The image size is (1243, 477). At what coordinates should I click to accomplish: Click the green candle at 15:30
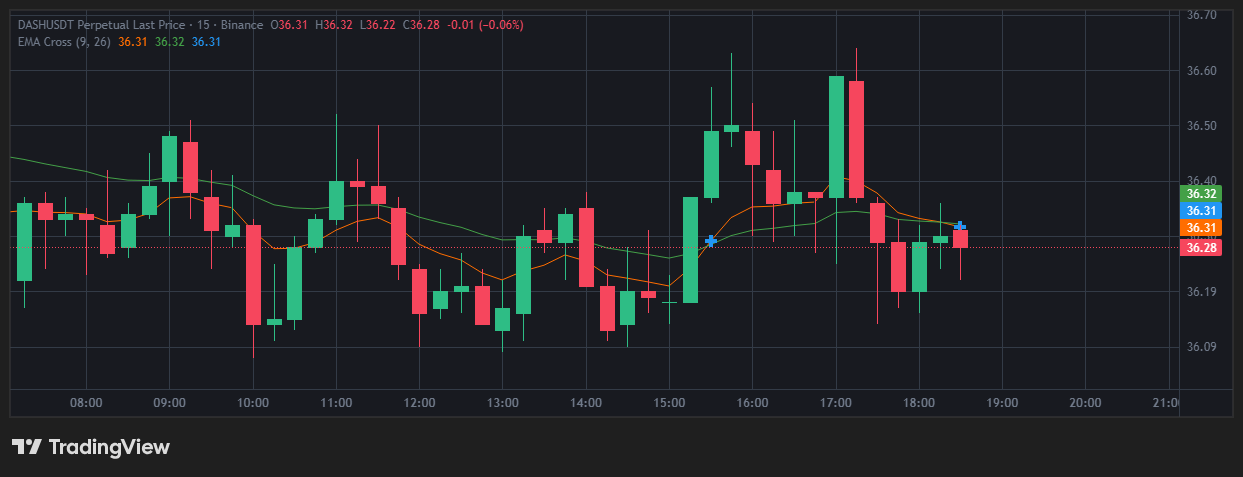(x=712, y=164)
